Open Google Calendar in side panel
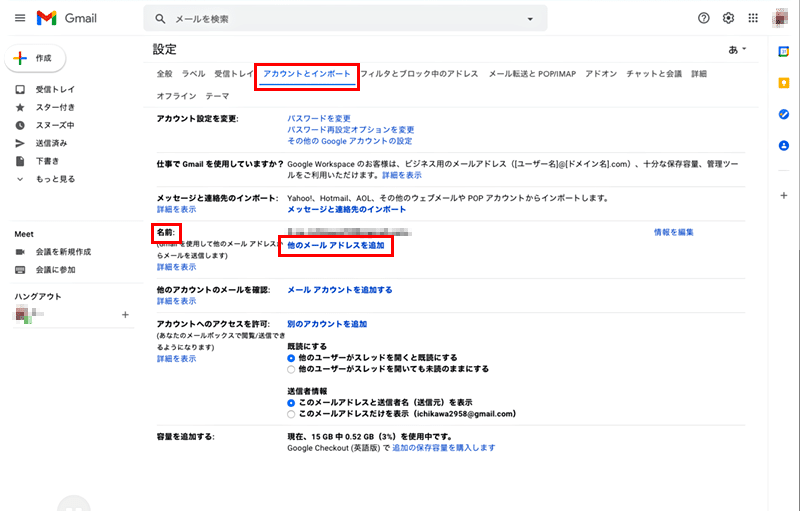The image size is (800, 511). 784,52
